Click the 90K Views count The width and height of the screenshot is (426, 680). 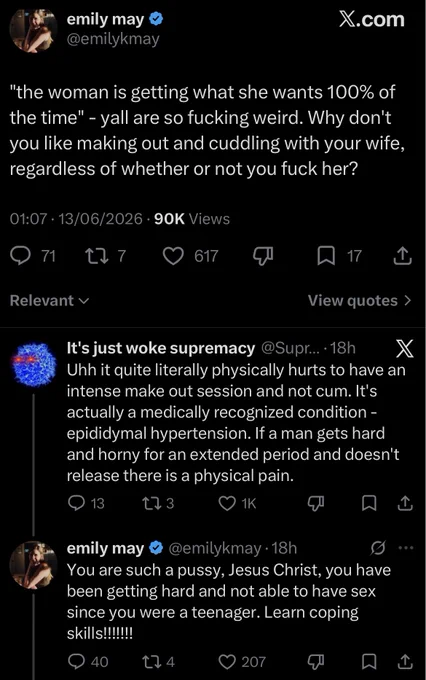pyautogui.click(x=192, y=219)
